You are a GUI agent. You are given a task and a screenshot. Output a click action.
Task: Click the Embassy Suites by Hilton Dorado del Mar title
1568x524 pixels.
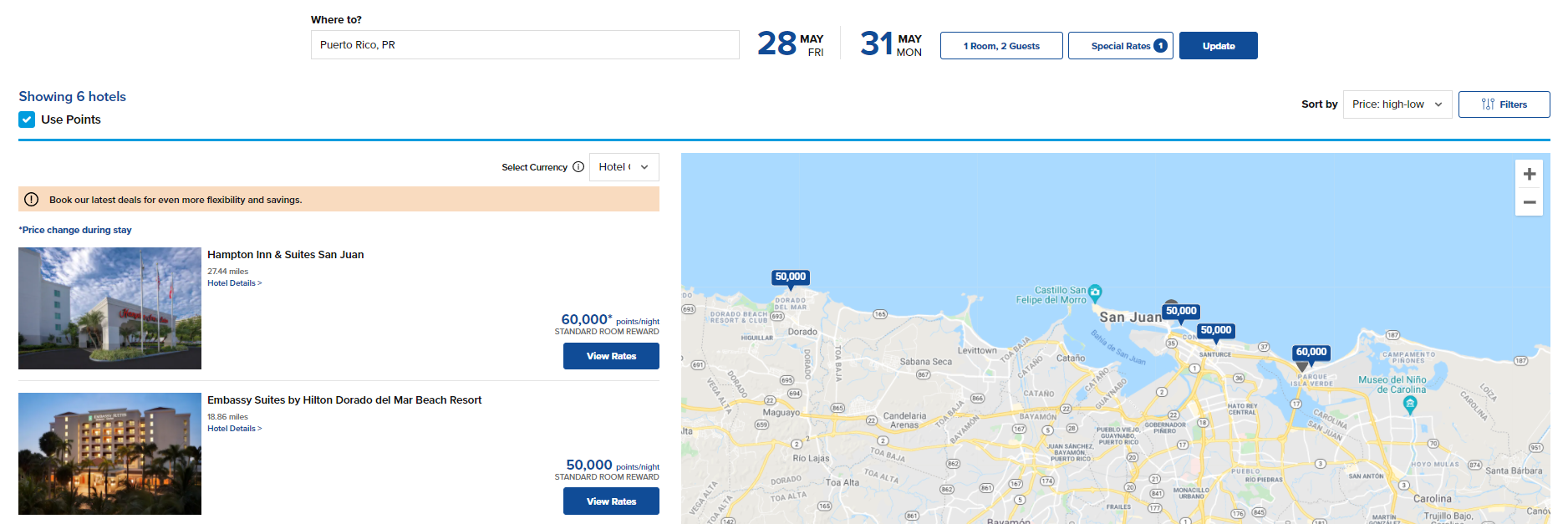[x=344, y=400]
